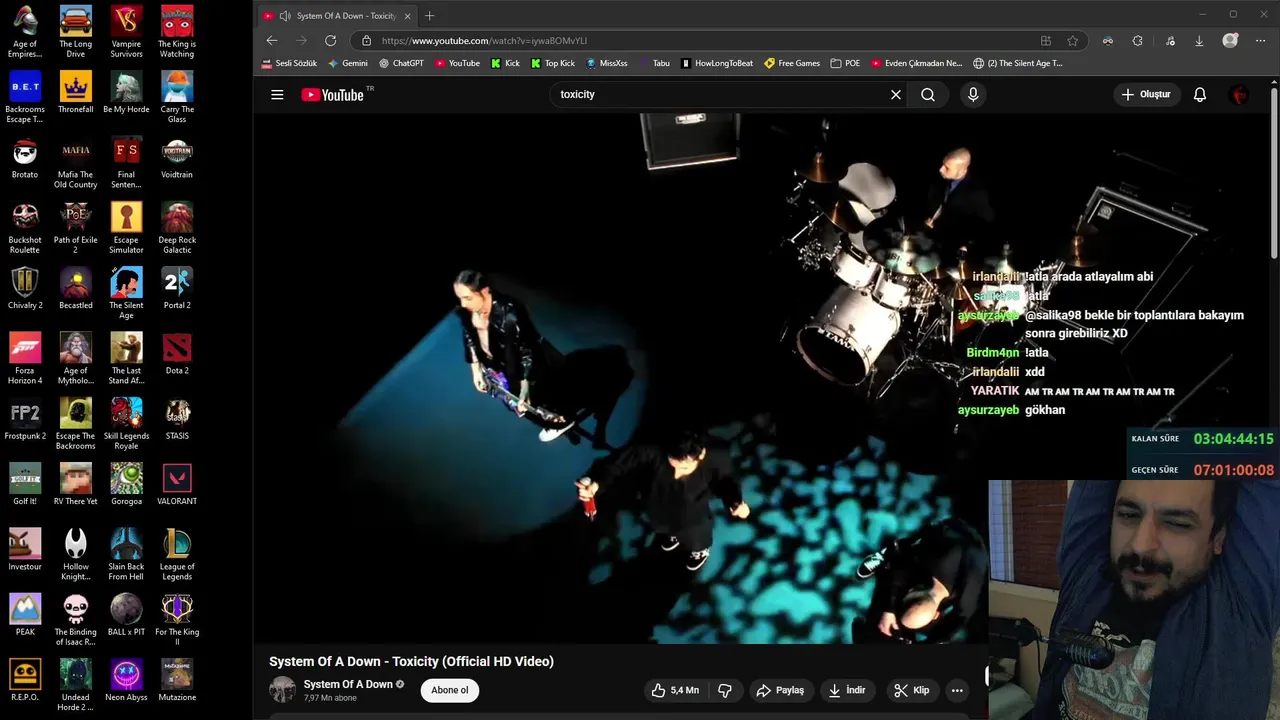1280x720 pixels.
Task: Open the POE bookmarks folder
Action: tap(845, 63)
